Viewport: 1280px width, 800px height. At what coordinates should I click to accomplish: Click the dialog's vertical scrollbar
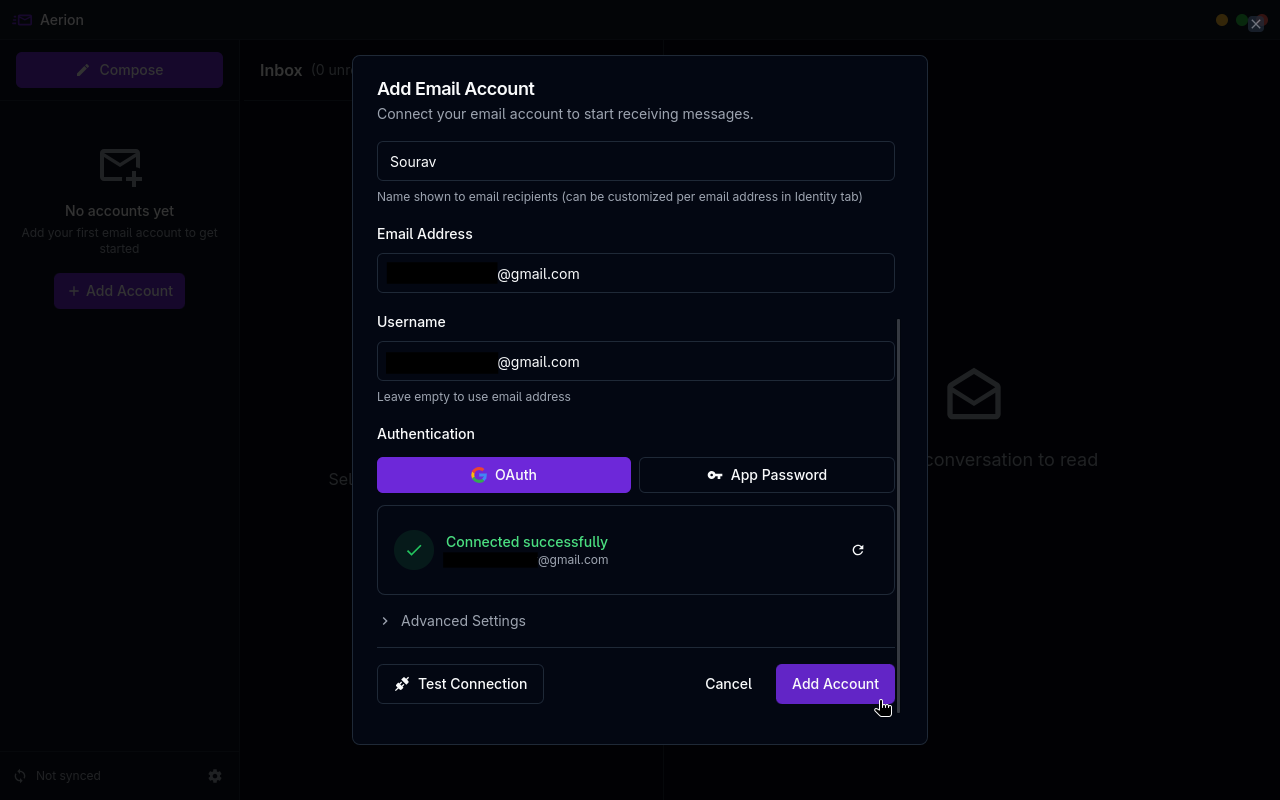(x=899, y=516)
